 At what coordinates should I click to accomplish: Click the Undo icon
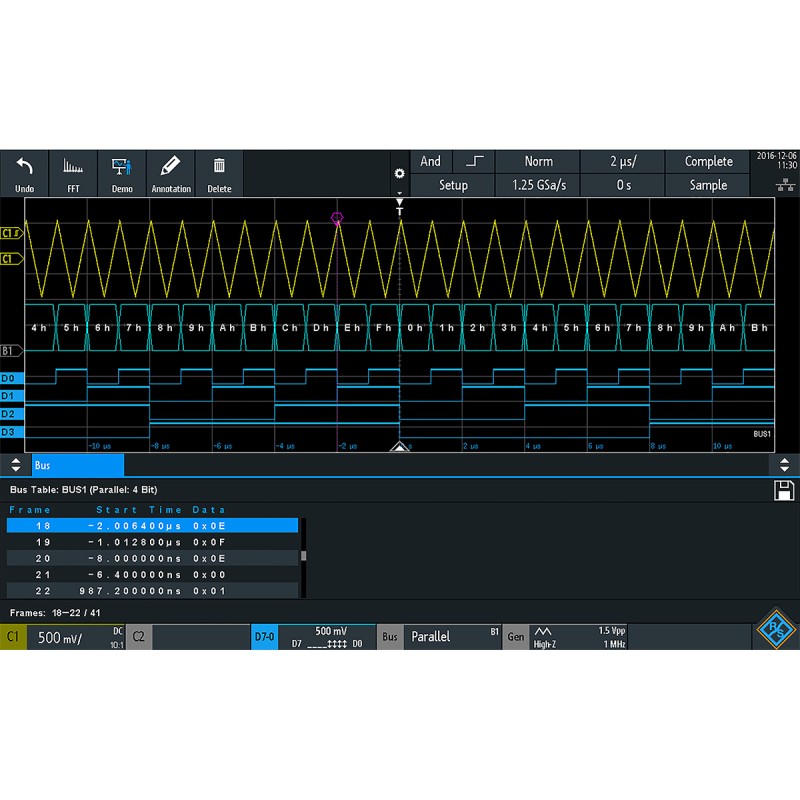(x=25, y=172)
